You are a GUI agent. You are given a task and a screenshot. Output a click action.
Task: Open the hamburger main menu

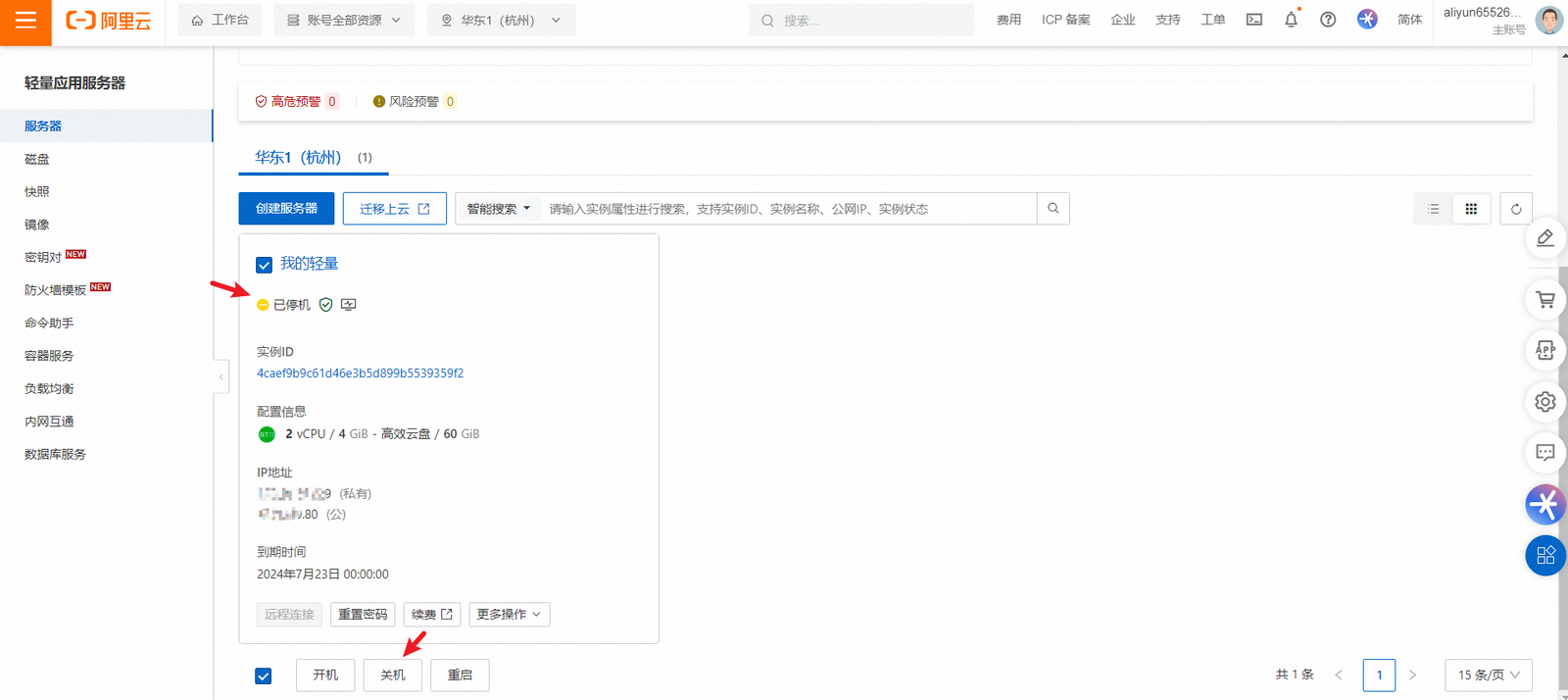click(x=25, y=21)
